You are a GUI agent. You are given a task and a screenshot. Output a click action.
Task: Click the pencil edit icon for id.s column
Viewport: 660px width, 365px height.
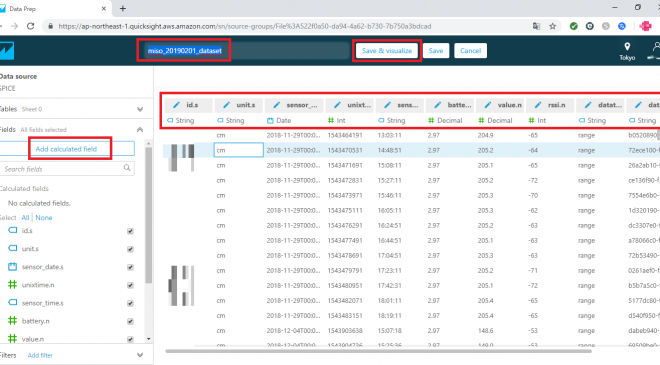pyautogui.click(x=176, y=105)
